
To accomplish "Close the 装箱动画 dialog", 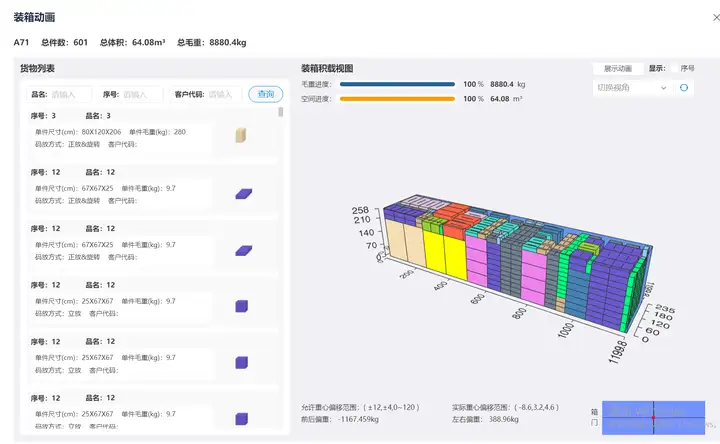I will click(x=716, y=17).
